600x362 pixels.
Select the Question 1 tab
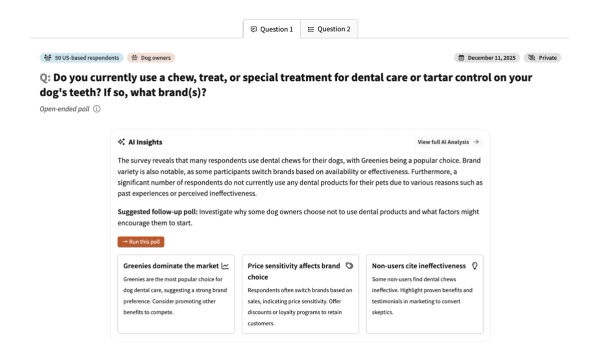[x=272, y=29]
